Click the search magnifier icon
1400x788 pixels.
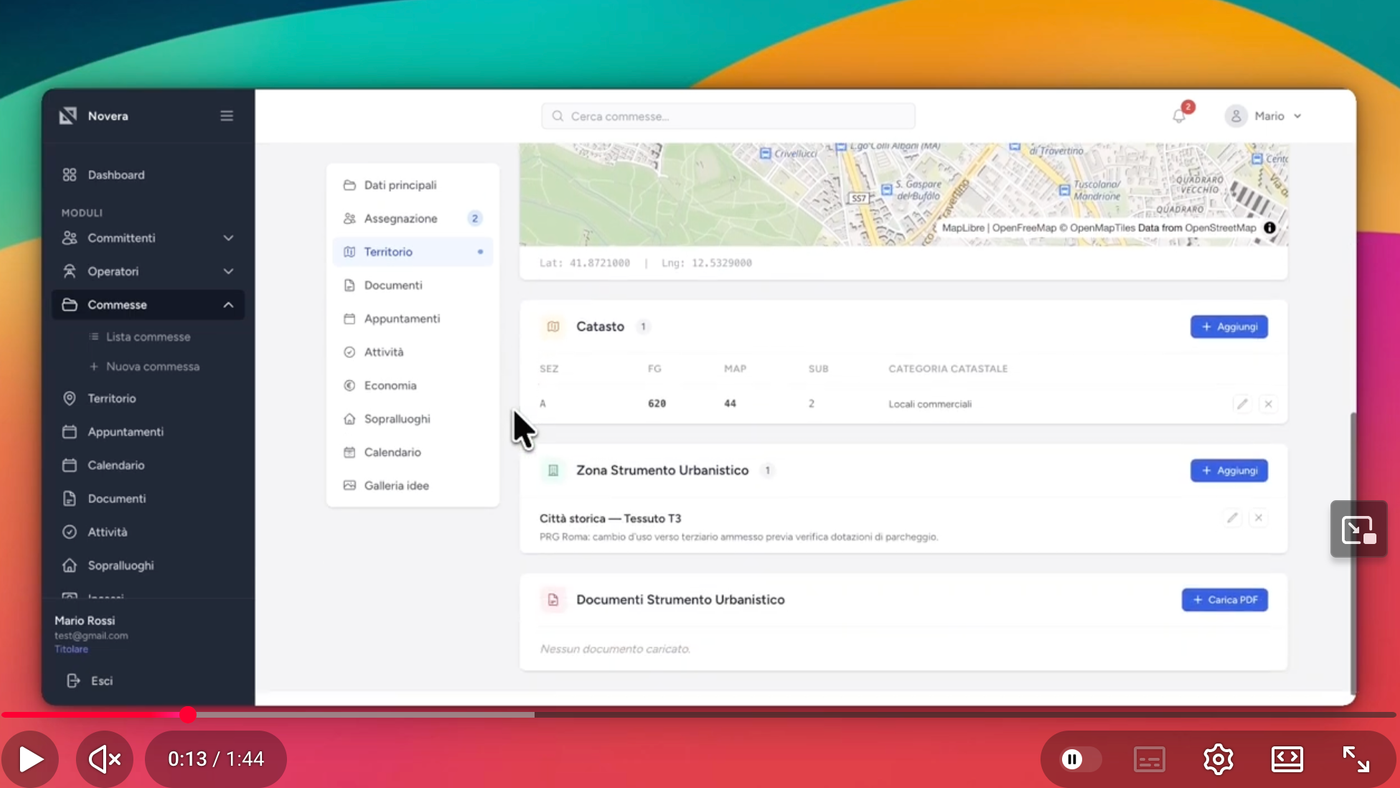tap(558, 116)
